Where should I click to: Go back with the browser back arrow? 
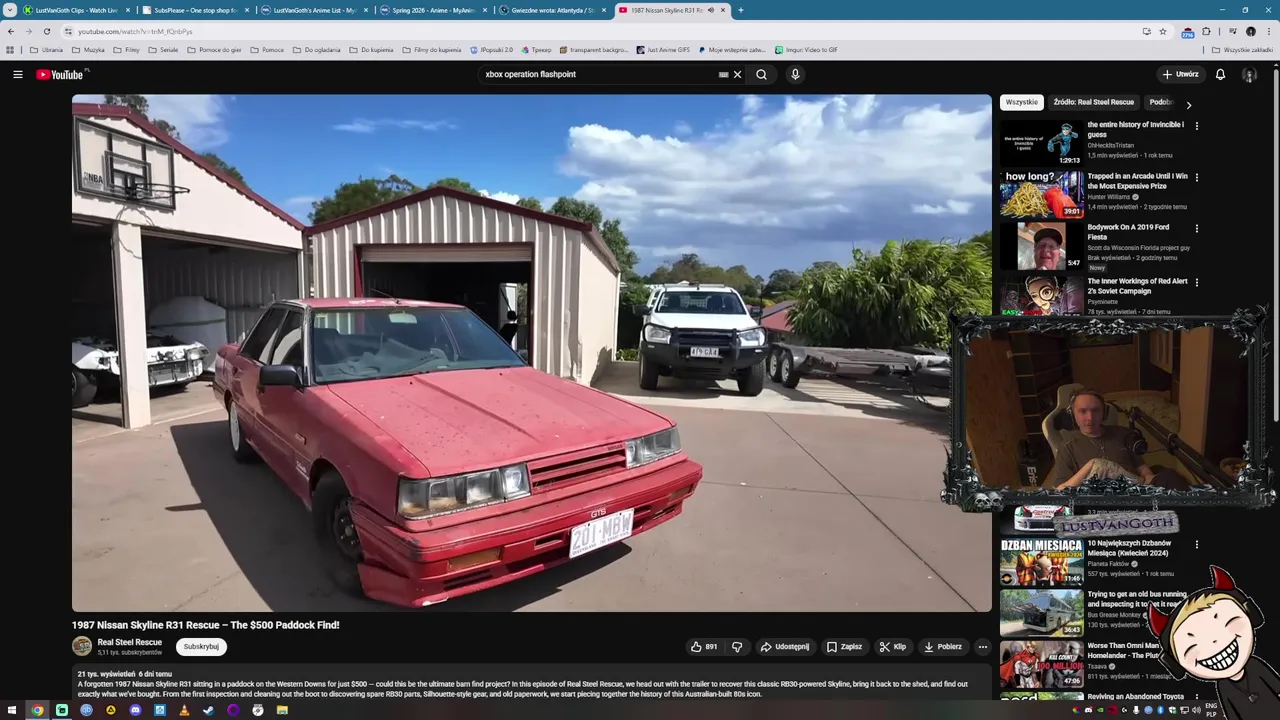pos(11,31)
